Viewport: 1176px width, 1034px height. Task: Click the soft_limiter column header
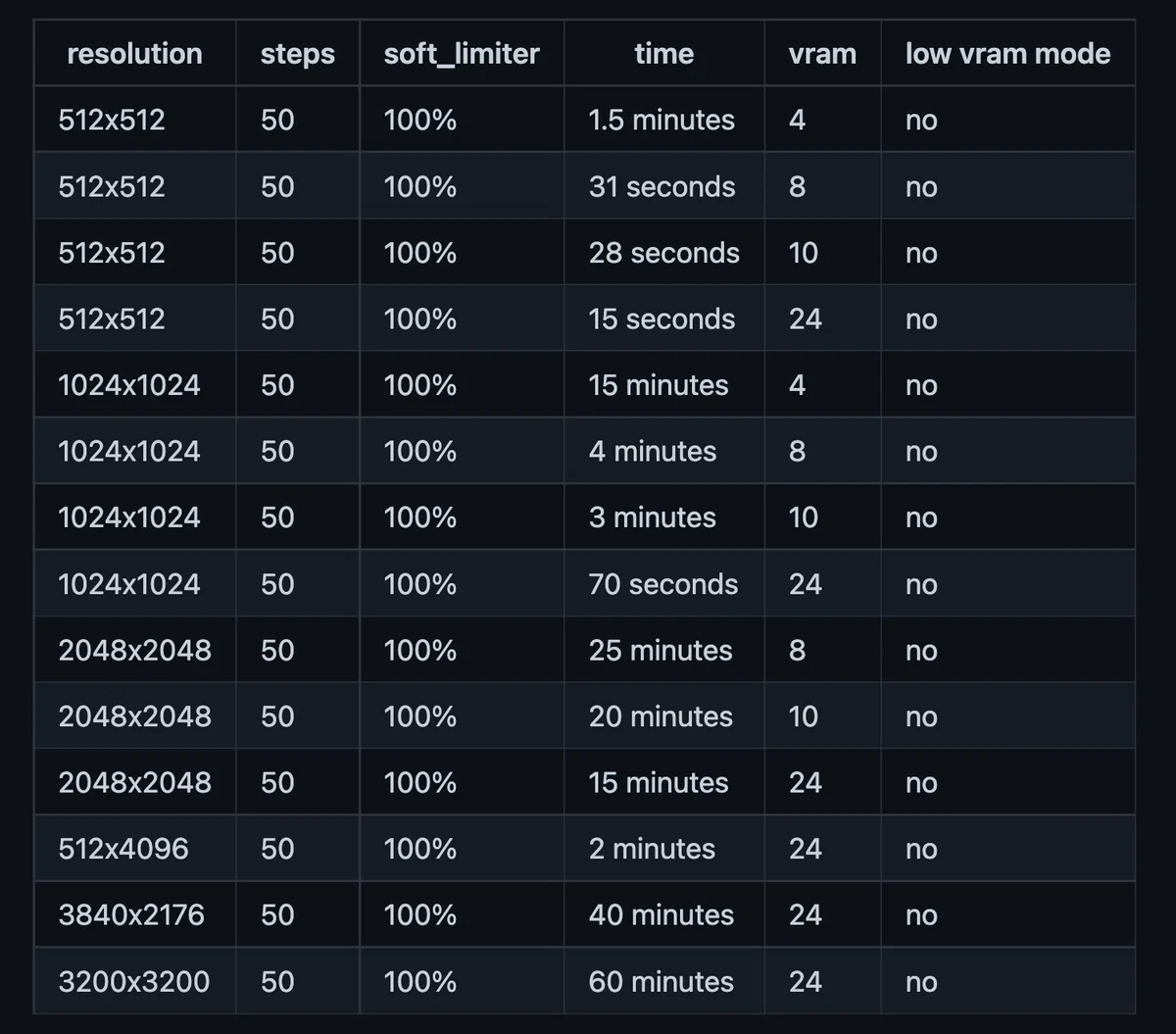(462, 53)
